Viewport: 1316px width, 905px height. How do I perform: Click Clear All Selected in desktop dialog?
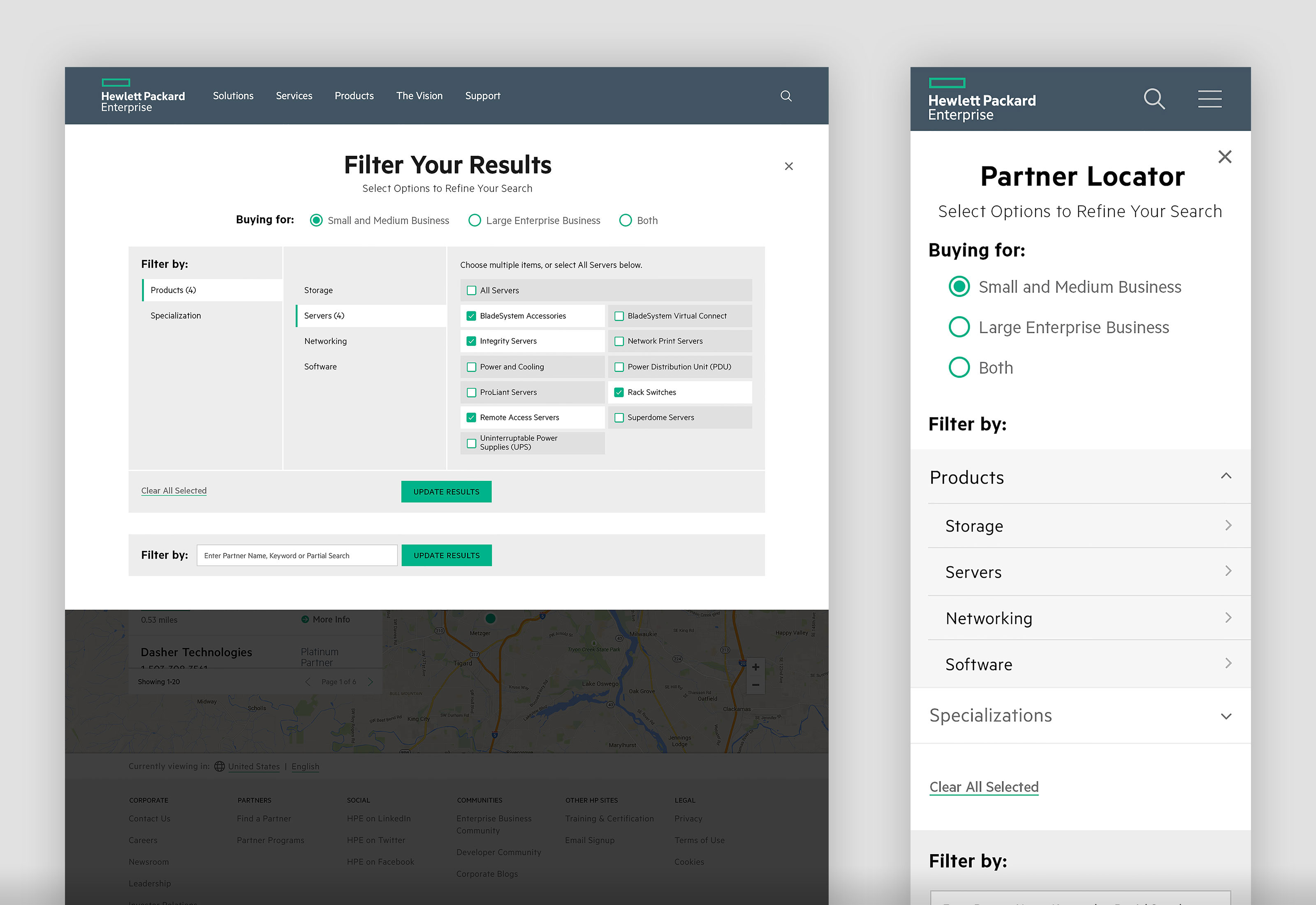click(x=174, y=490)
